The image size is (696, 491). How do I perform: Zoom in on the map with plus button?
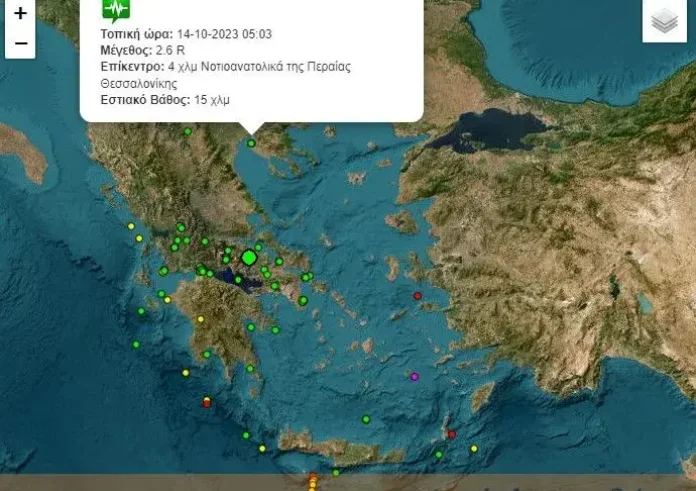(20, 13)
